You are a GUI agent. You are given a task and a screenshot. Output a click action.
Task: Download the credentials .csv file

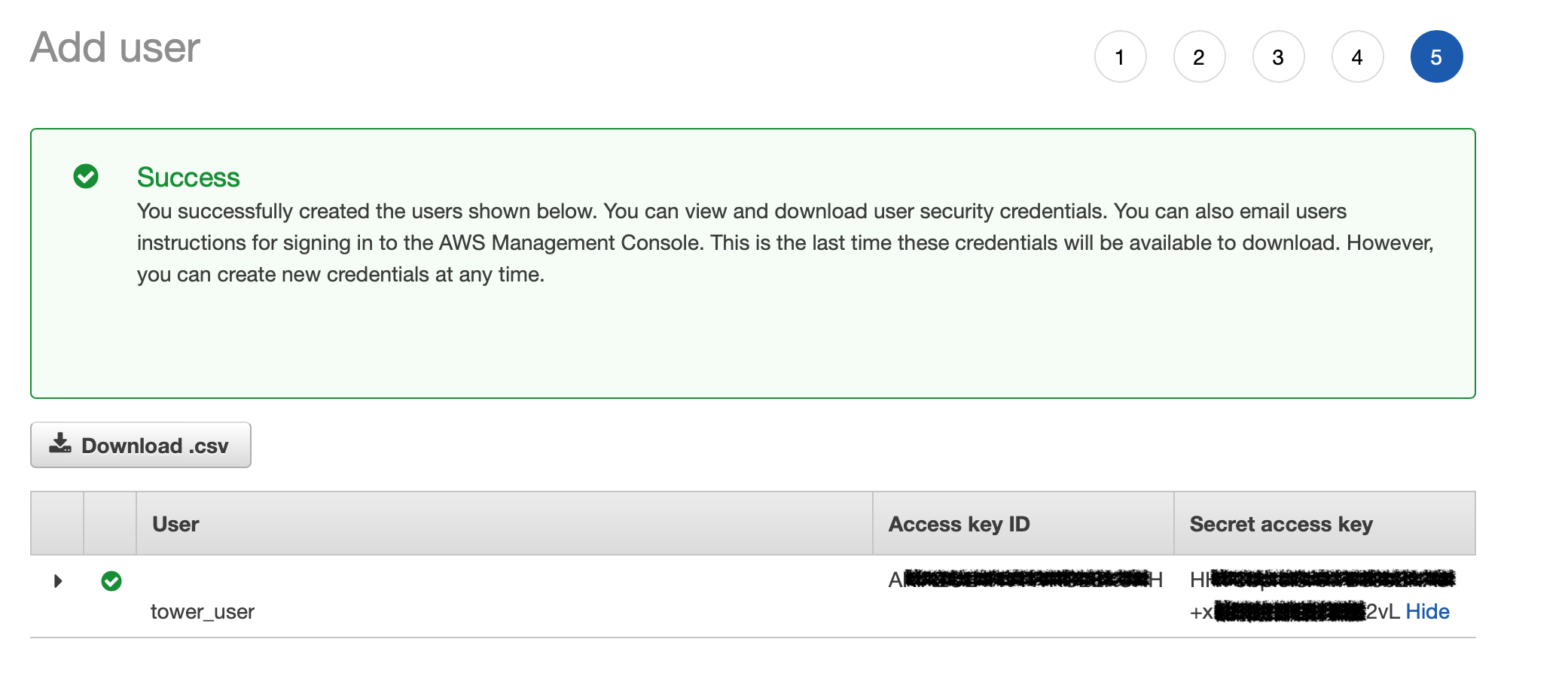141,445
